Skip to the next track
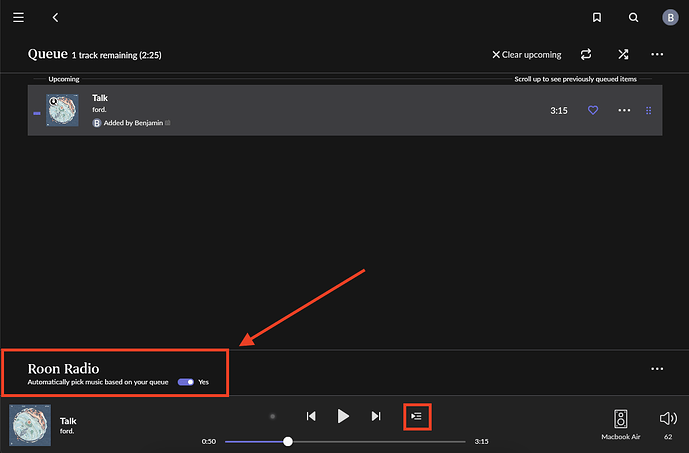The image size is (689, 453). tap(376, 416)
